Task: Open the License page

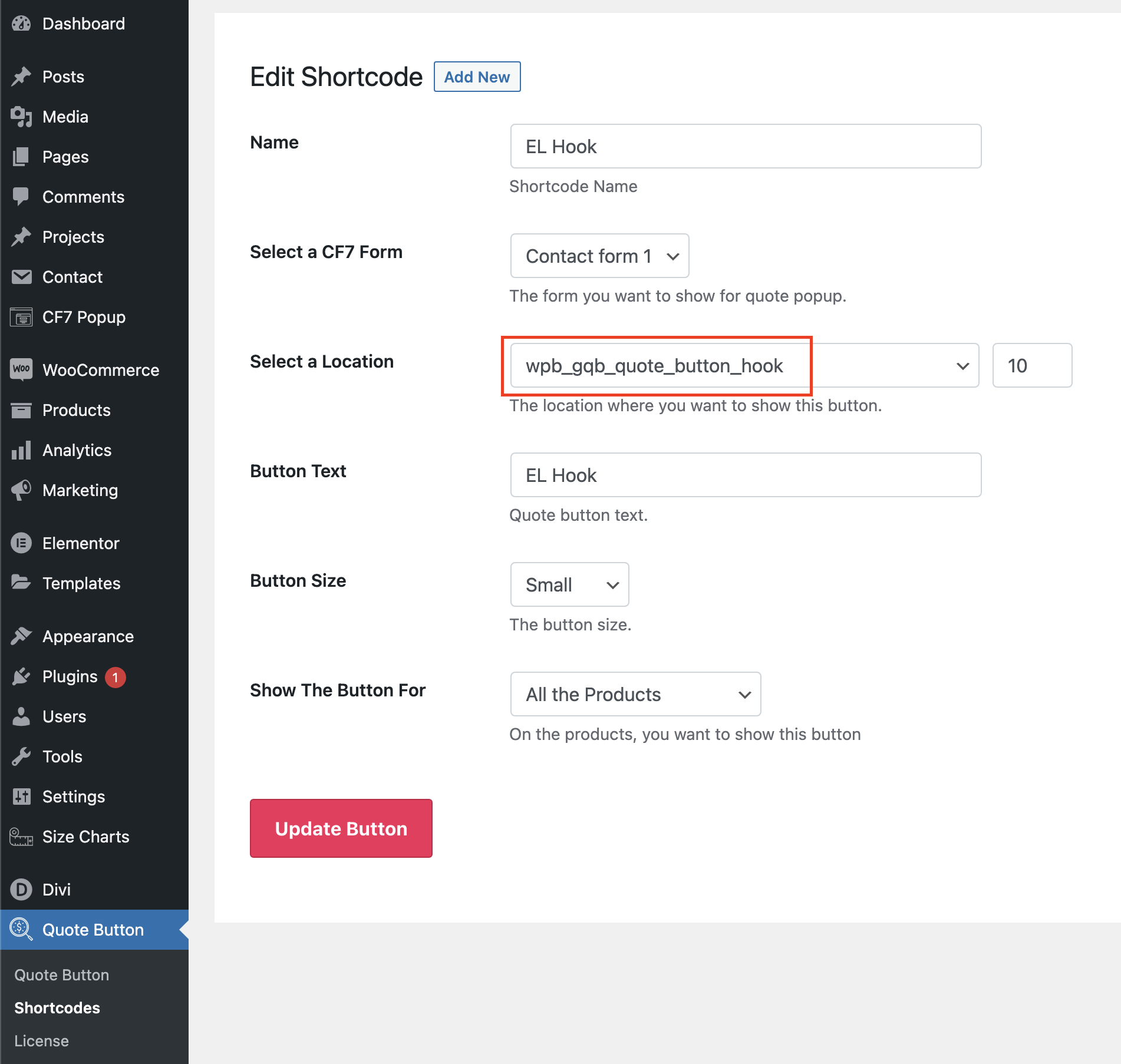Action: click(41, 1040)
